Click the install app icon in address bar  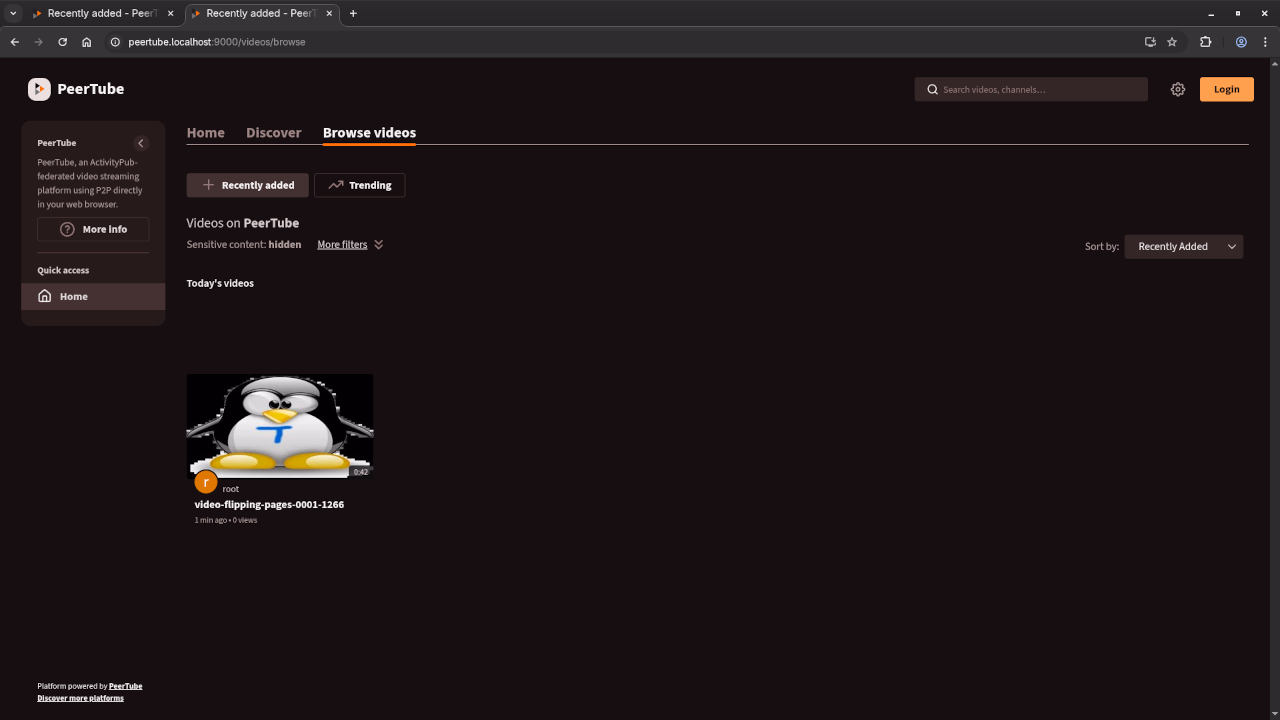pyautogui.click(x=1150, y=42)
